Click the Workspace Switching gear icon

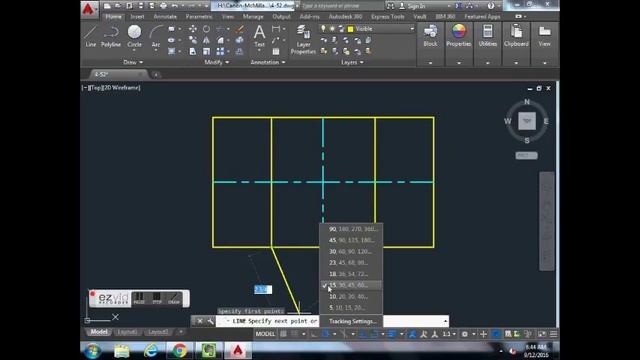click(464, 334)
